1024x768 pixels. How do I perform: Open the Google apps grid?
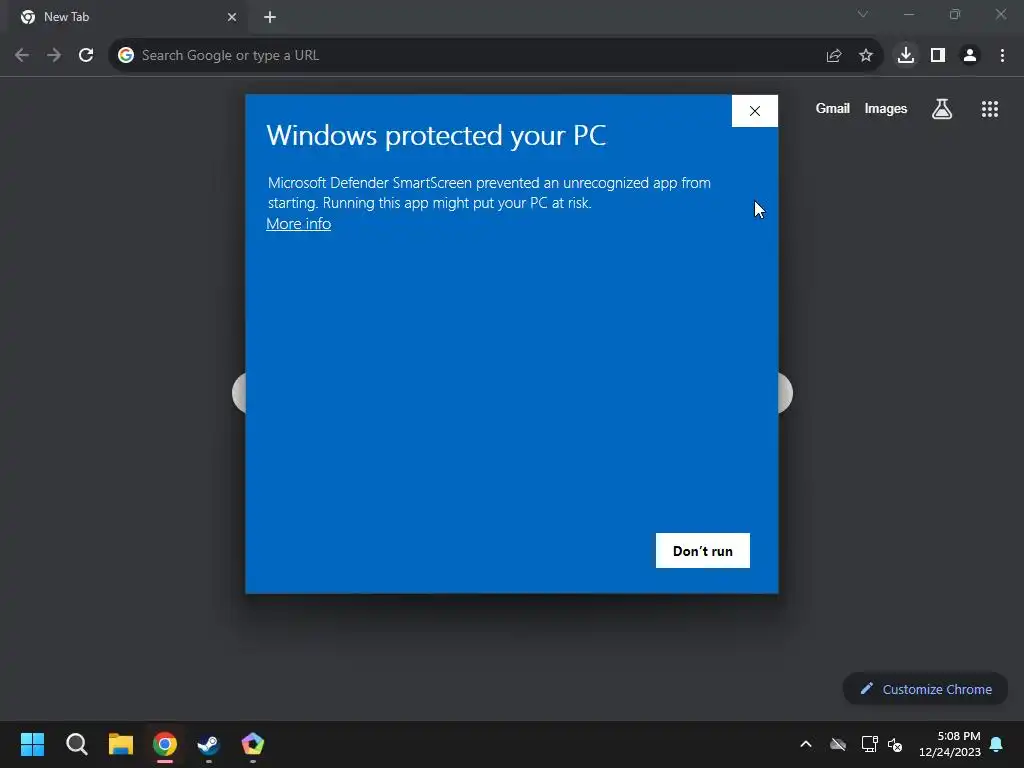pyautogui.click(x=990, y=109)
